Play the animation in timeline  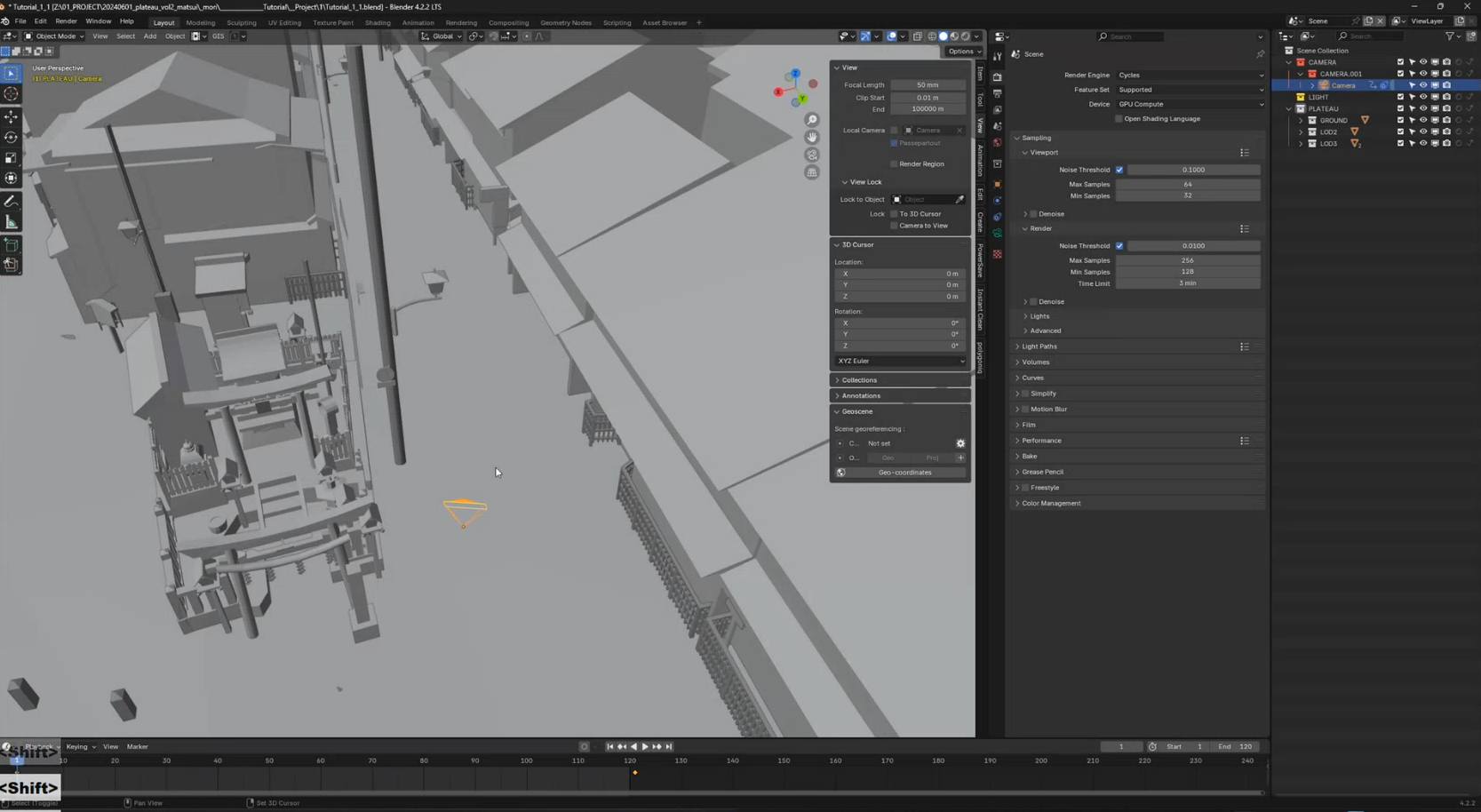tap(645, 747)
